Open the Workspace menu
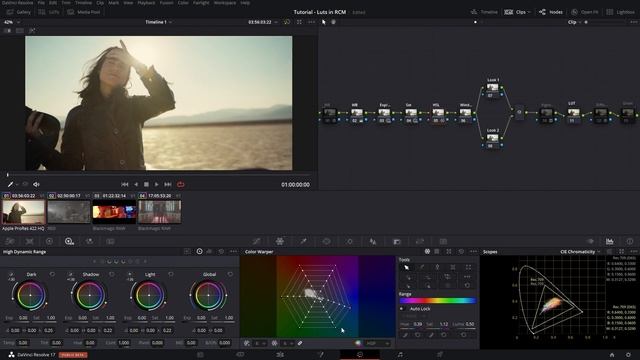The image size is (640, 360). [x=225, y=2]
